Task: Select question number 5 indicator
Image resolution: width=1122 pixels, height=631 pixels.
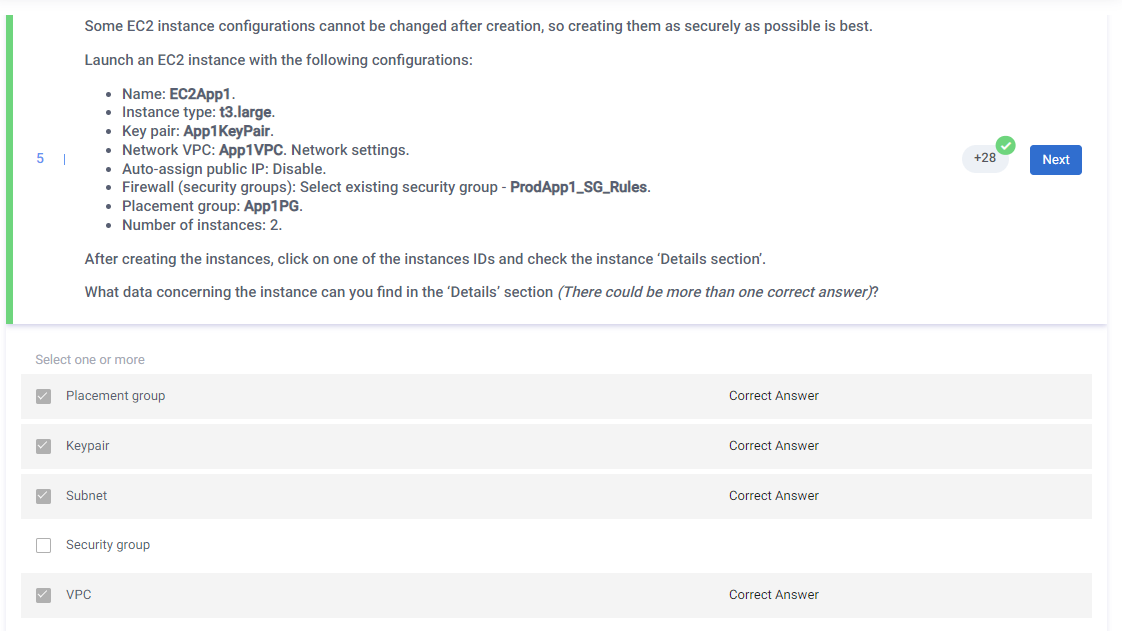Action: click(40, 158)
